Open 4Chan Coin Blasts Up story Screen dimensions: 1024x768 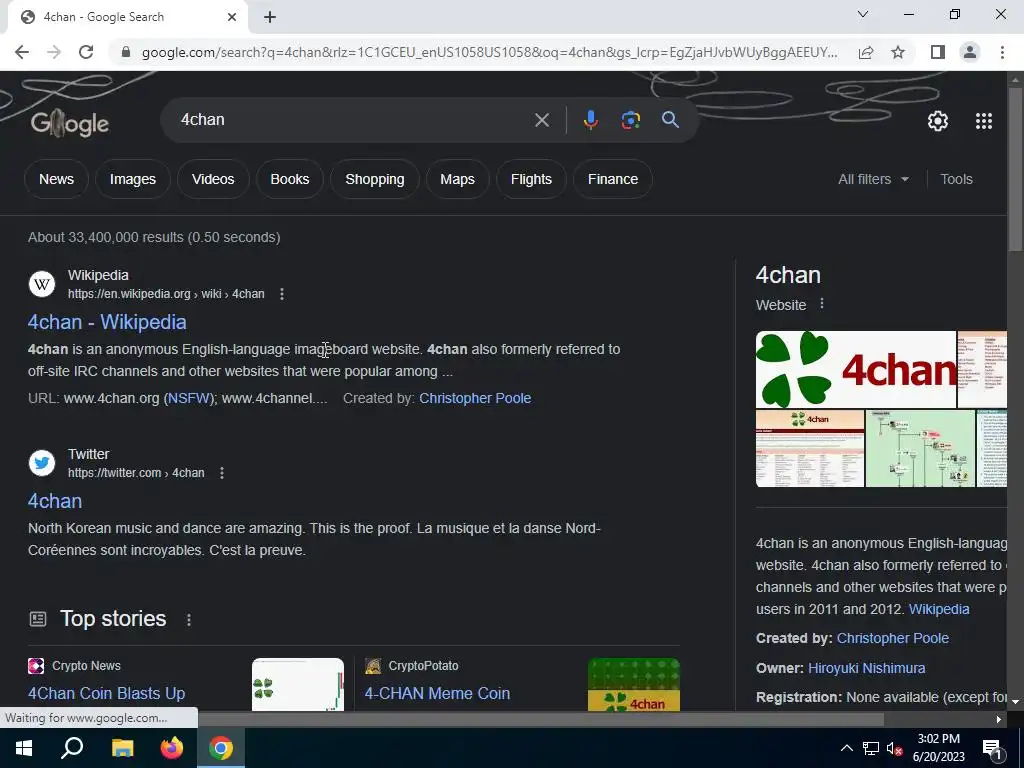[x=106, y=693]
